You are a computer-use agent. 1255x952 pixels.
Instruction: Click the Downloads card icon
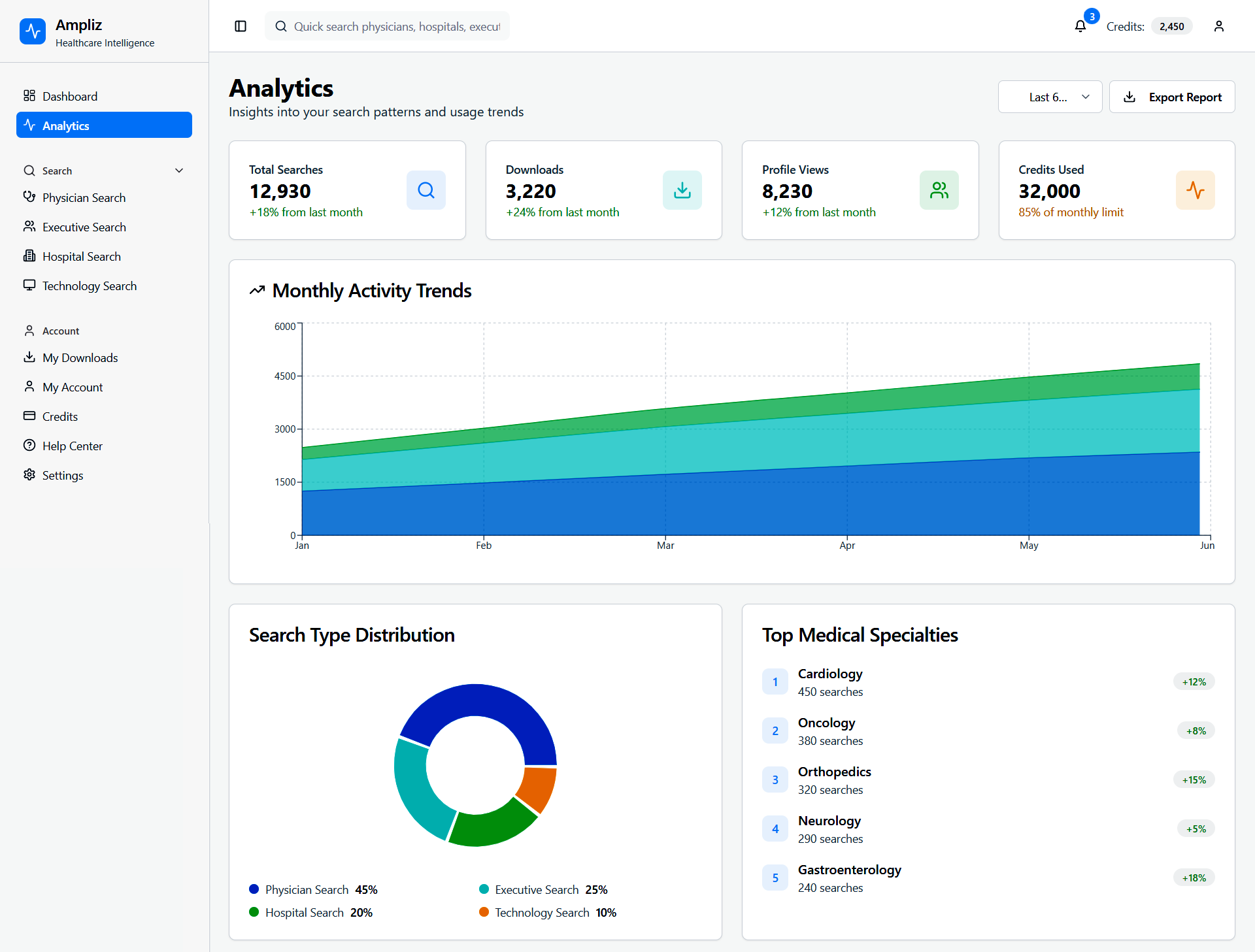(x=682, y=190)
